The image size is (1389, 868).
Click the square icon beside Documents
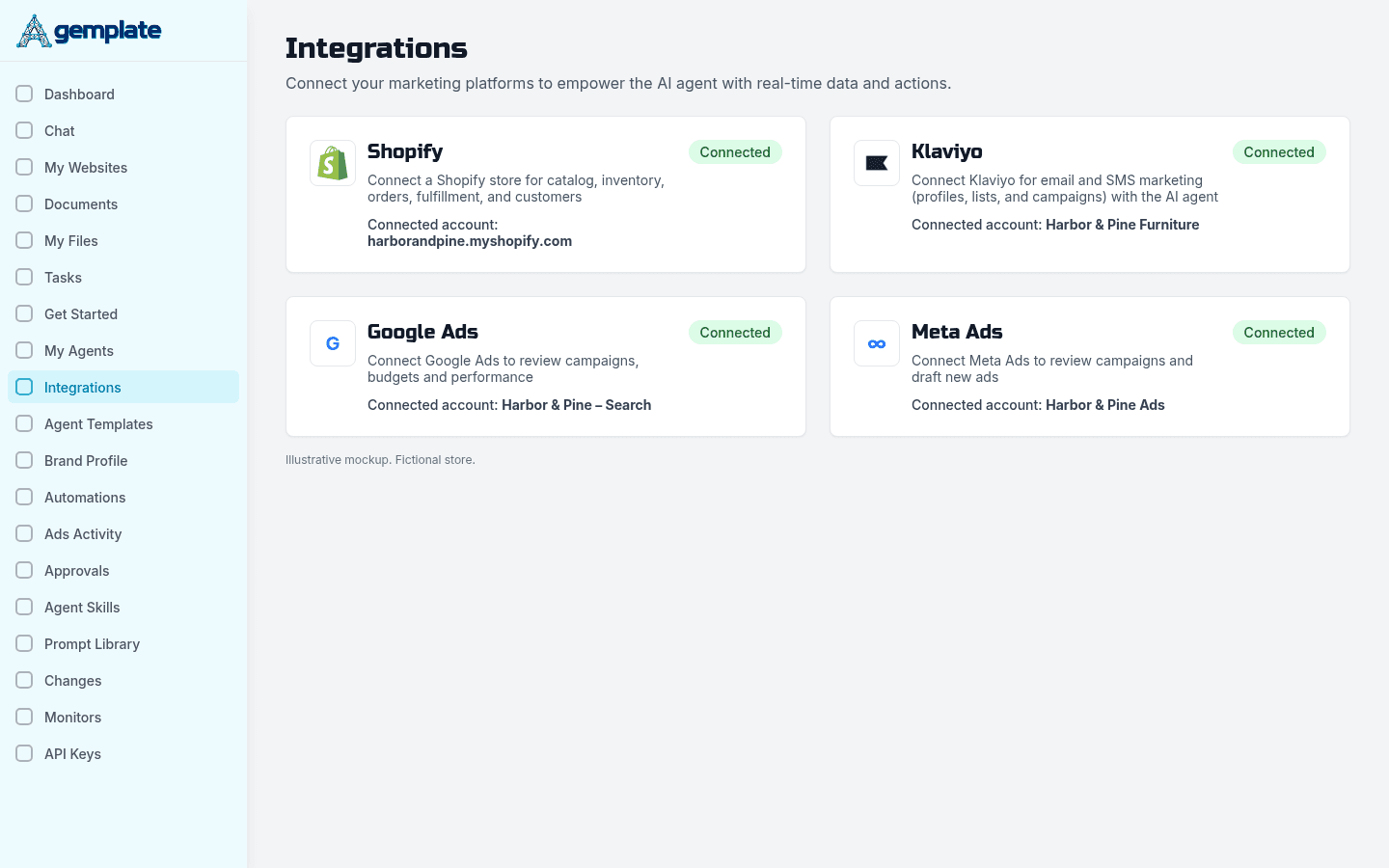click(24, 203)
